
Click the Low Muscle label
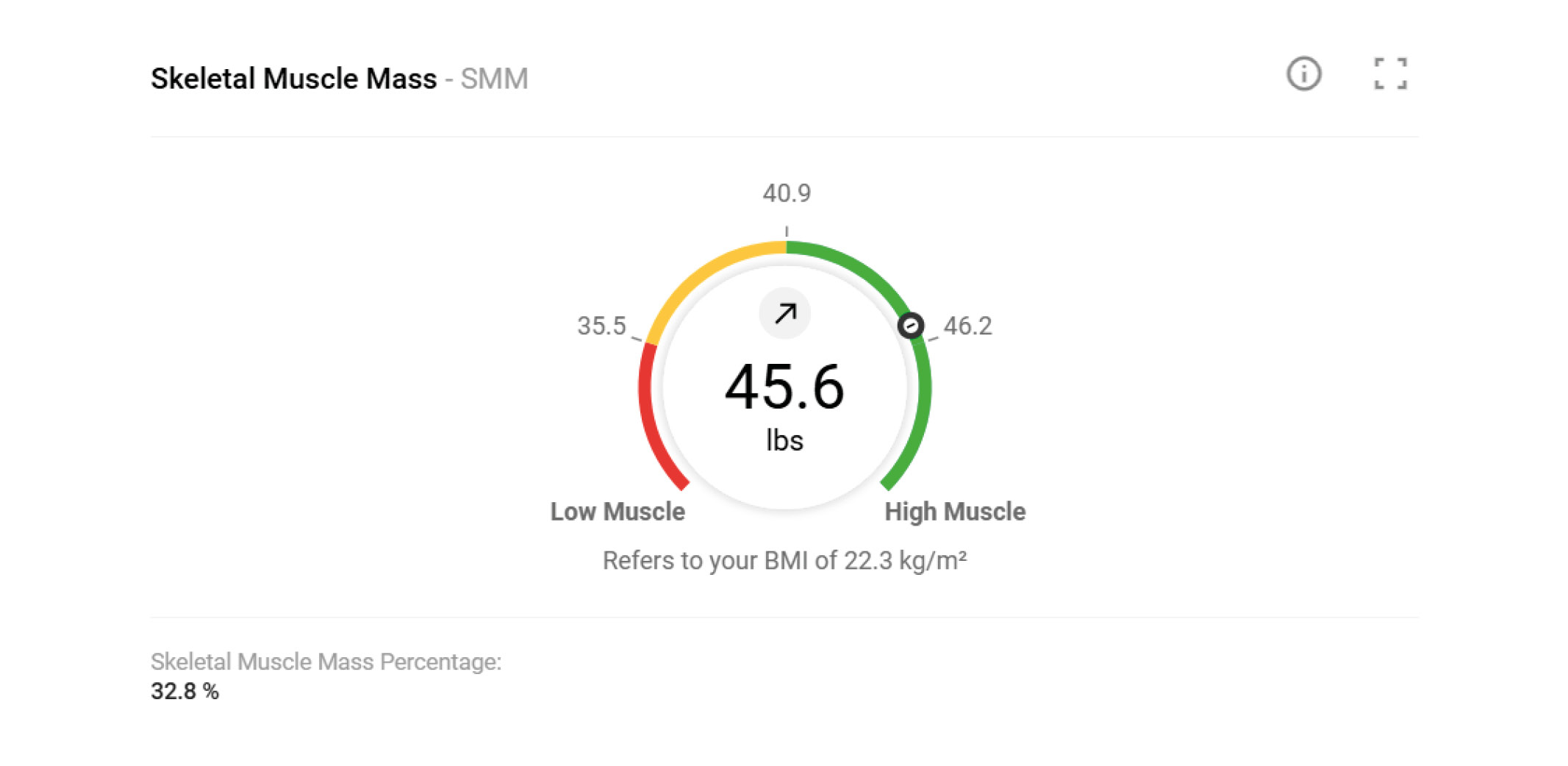(617, 512)
